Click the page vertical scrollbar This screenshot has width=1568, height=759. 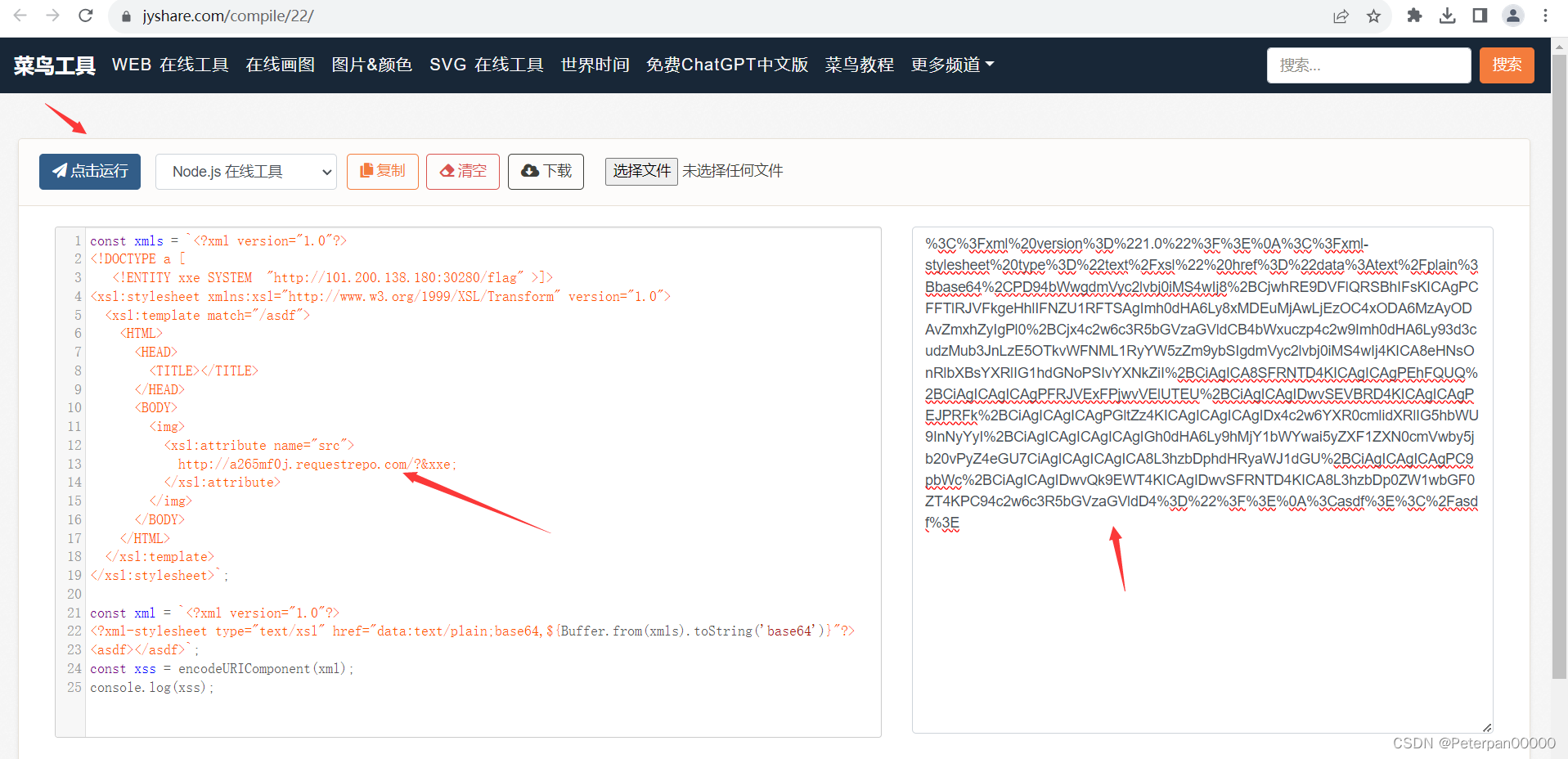(x=1559, y=368)
